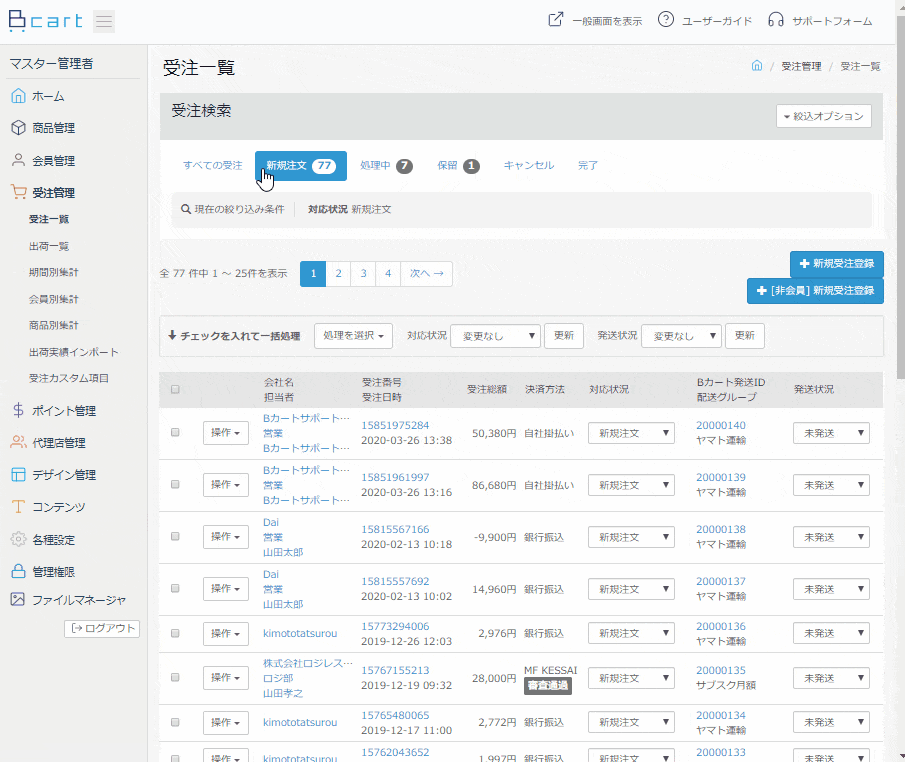Viewport: 905px width, 762px height.
Task: Click the headset サポートフォーム icon
Action: 776,20
